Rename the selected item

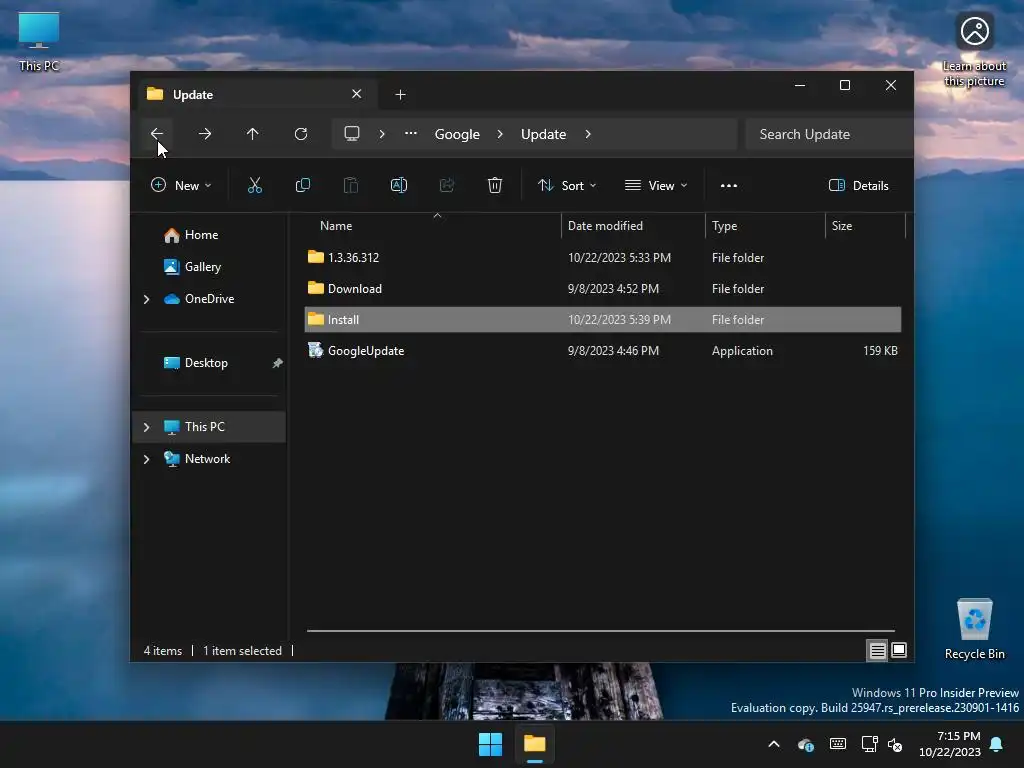(399, 185)
